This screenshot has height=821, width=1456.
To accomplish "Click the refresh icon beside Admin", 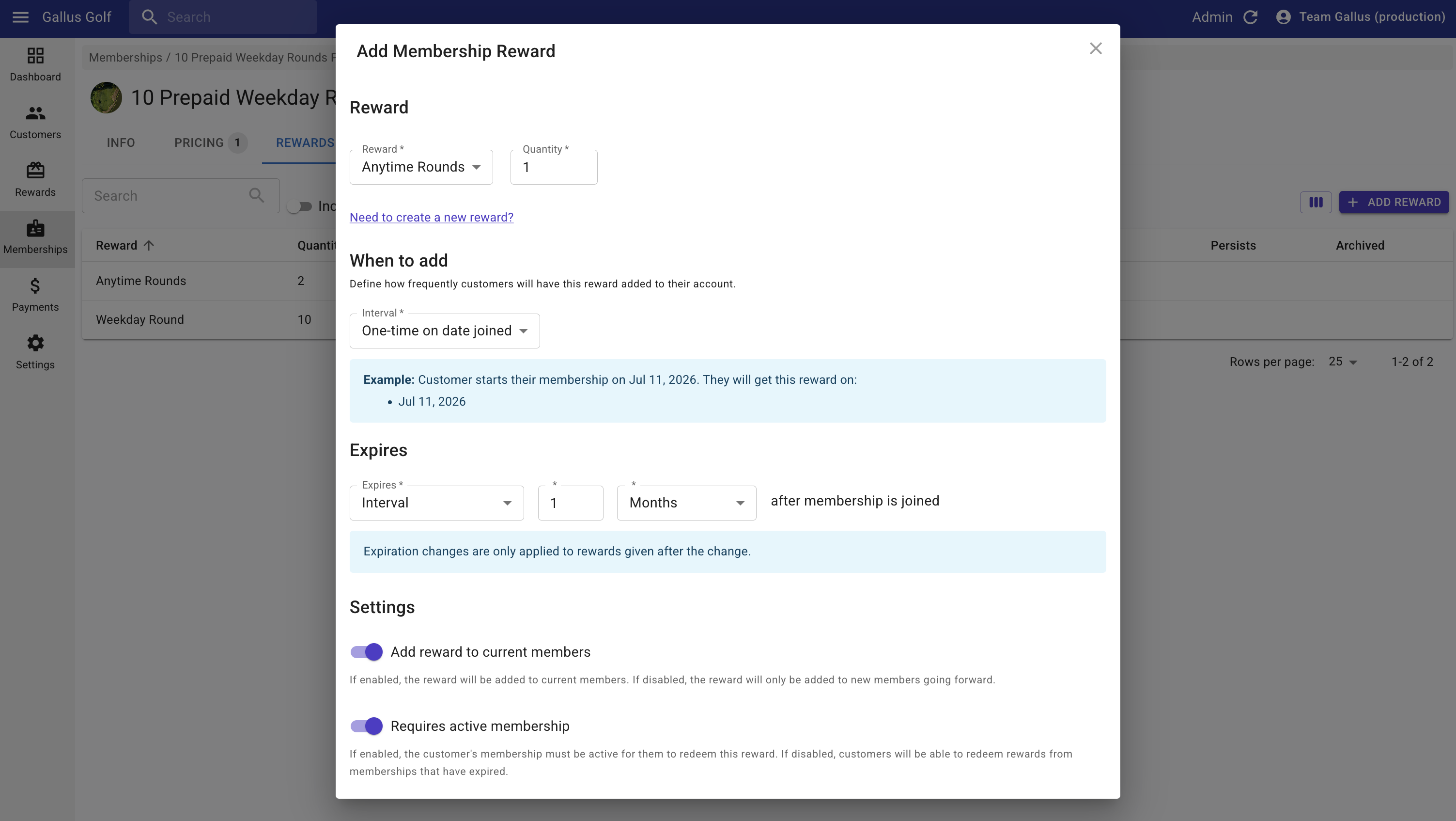I will point(1250,17).
